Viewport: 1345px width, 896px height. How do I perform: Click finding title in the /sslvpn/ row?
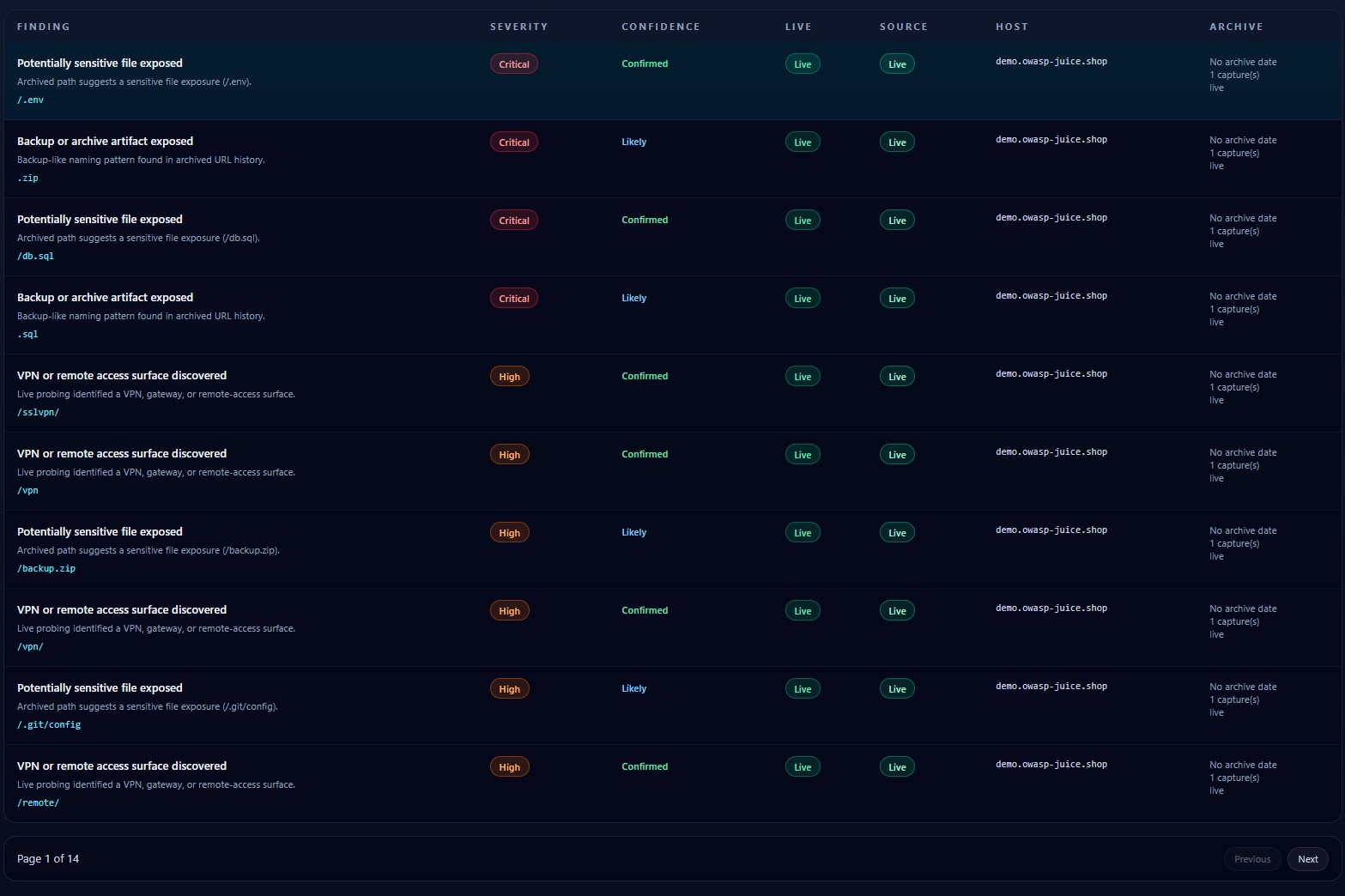pos(122,376)
